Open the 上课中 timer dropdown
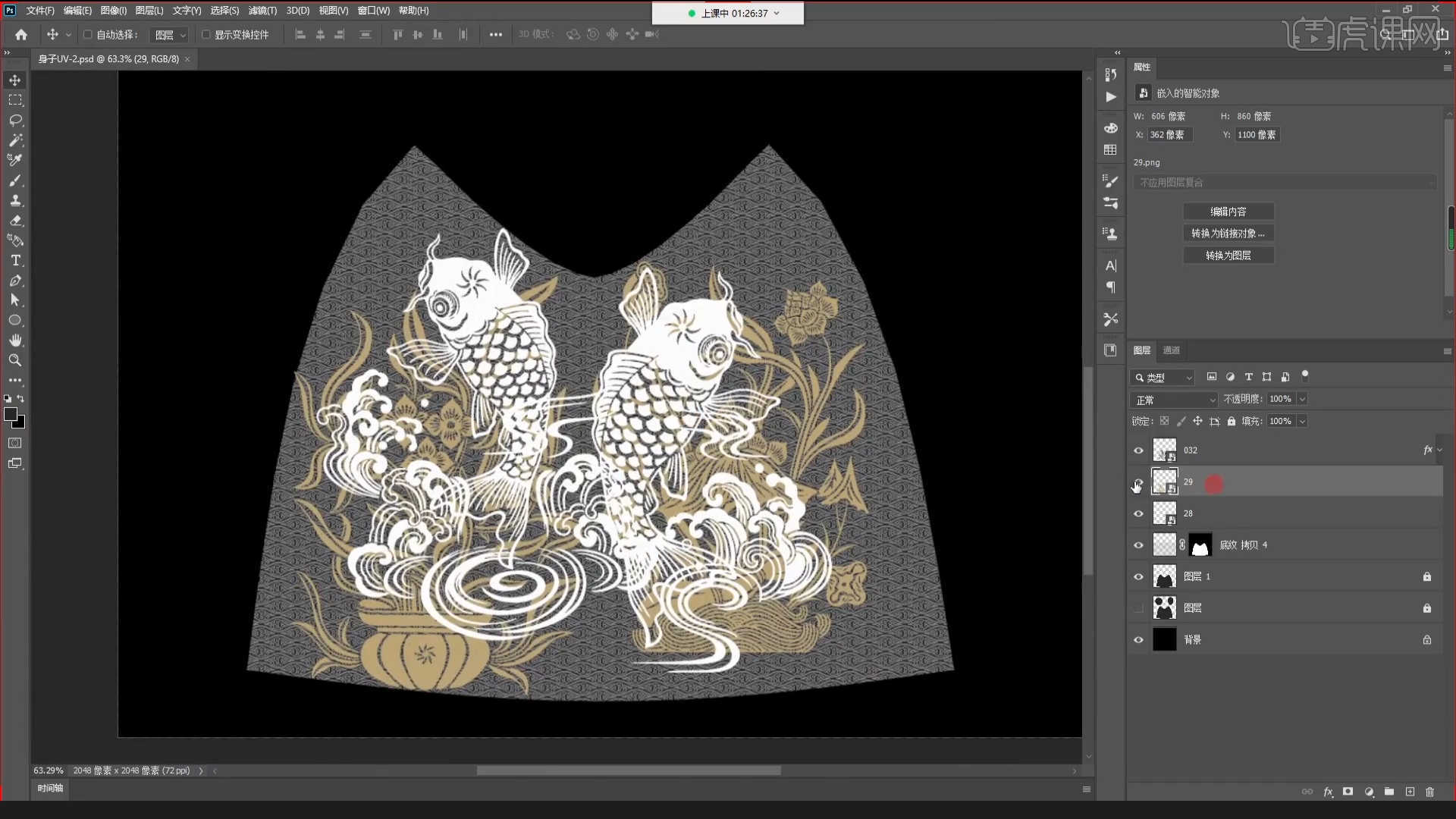This screenshot has width=1456, height=819. pyautogui.click(x=777, y=13)
